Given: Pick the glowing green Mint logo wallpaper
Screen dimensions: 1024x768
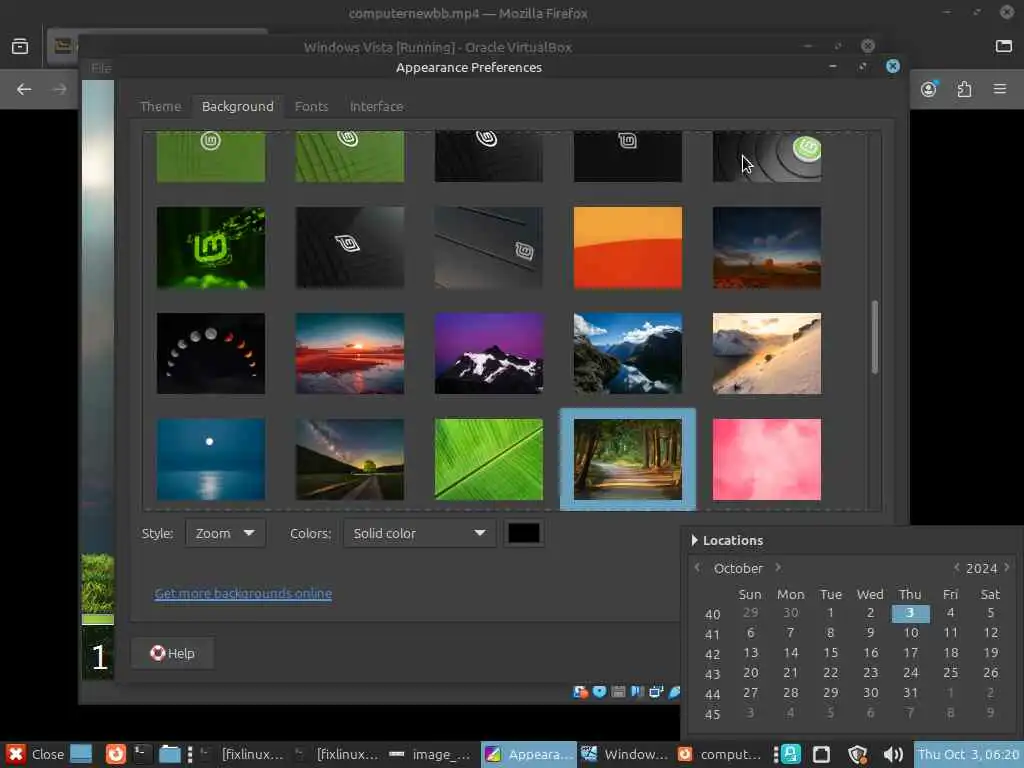Looking at the screenshot, I should point(211,248).
